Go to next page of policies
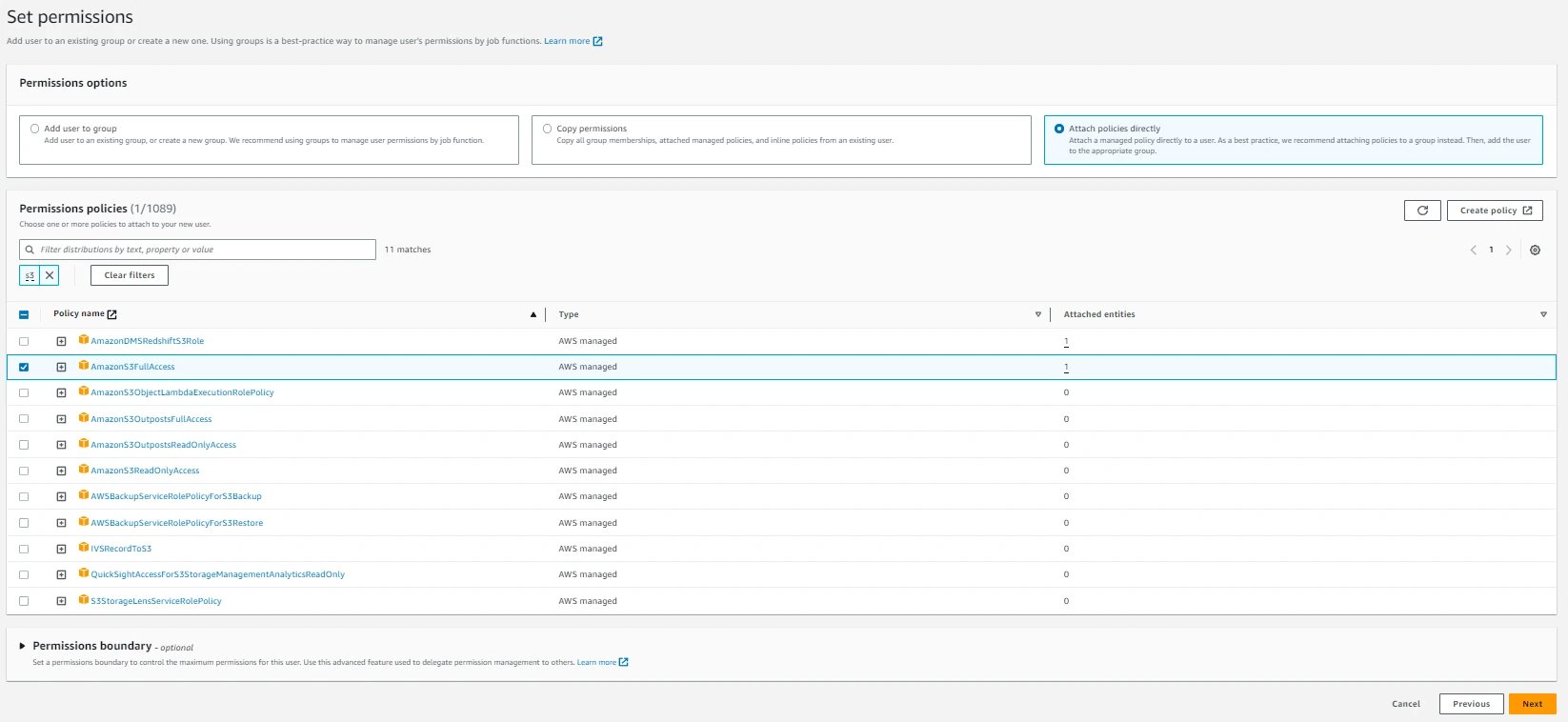The width and height of the screenshot is (1568, 722). click(1508, 250)
